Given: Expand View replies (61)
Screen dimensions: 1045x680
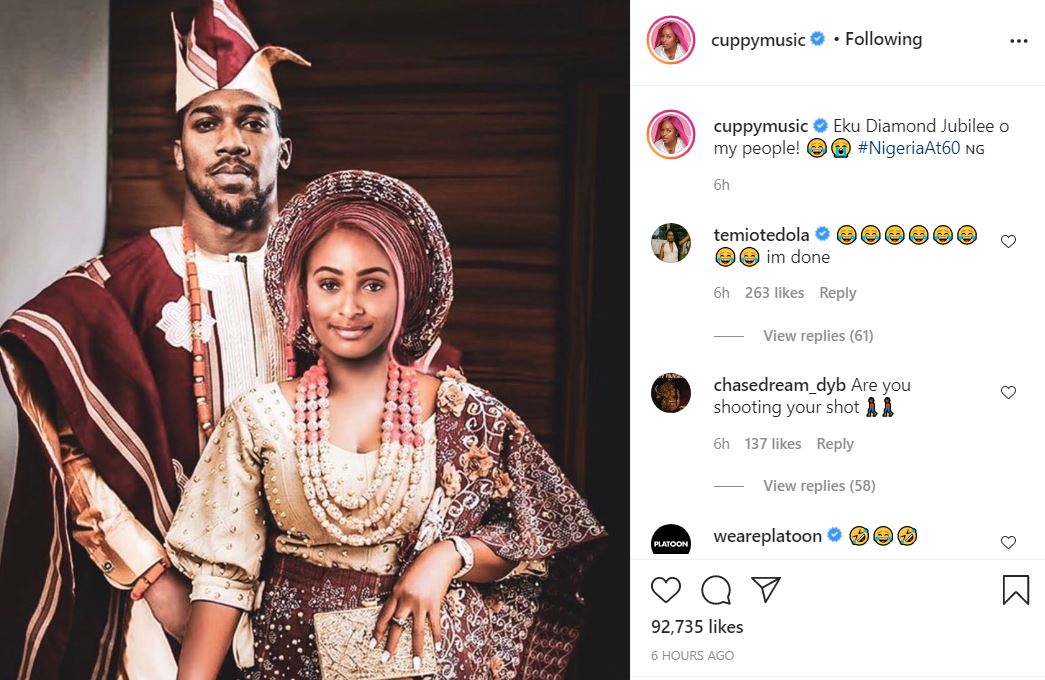Looking at the screenshot, I should [x=817, y=336].
